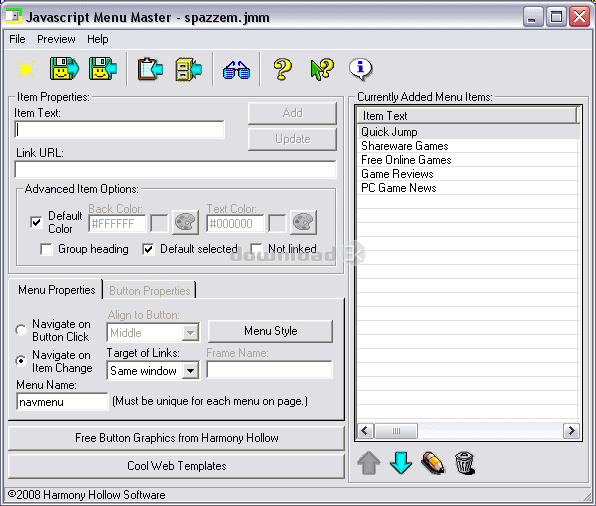Open the File menu
Image resolution: width=596 pixels, height=506 pixels.
point(17,39)
